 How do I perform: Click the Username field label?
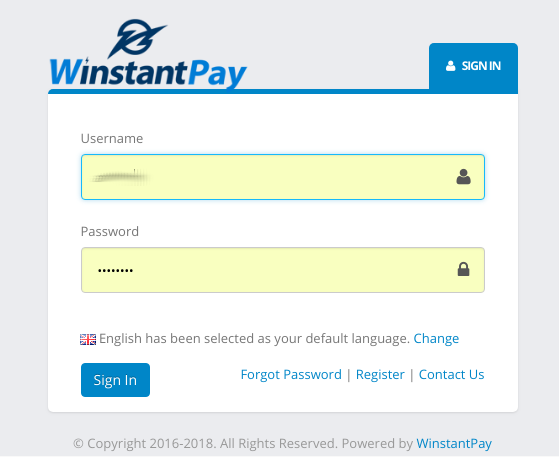(x=112, y=138)
